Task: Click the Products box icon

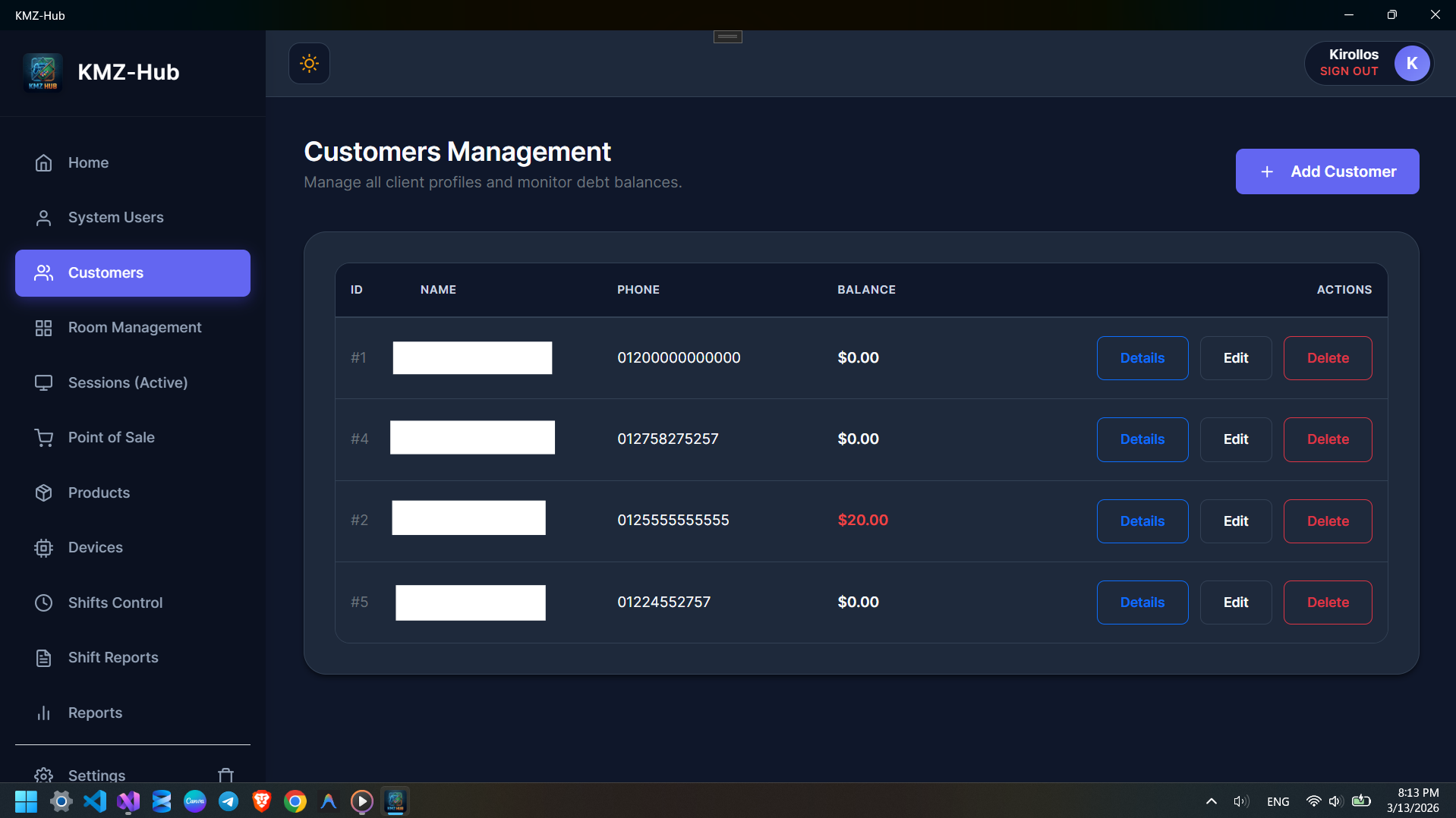Action: [43, 492]
